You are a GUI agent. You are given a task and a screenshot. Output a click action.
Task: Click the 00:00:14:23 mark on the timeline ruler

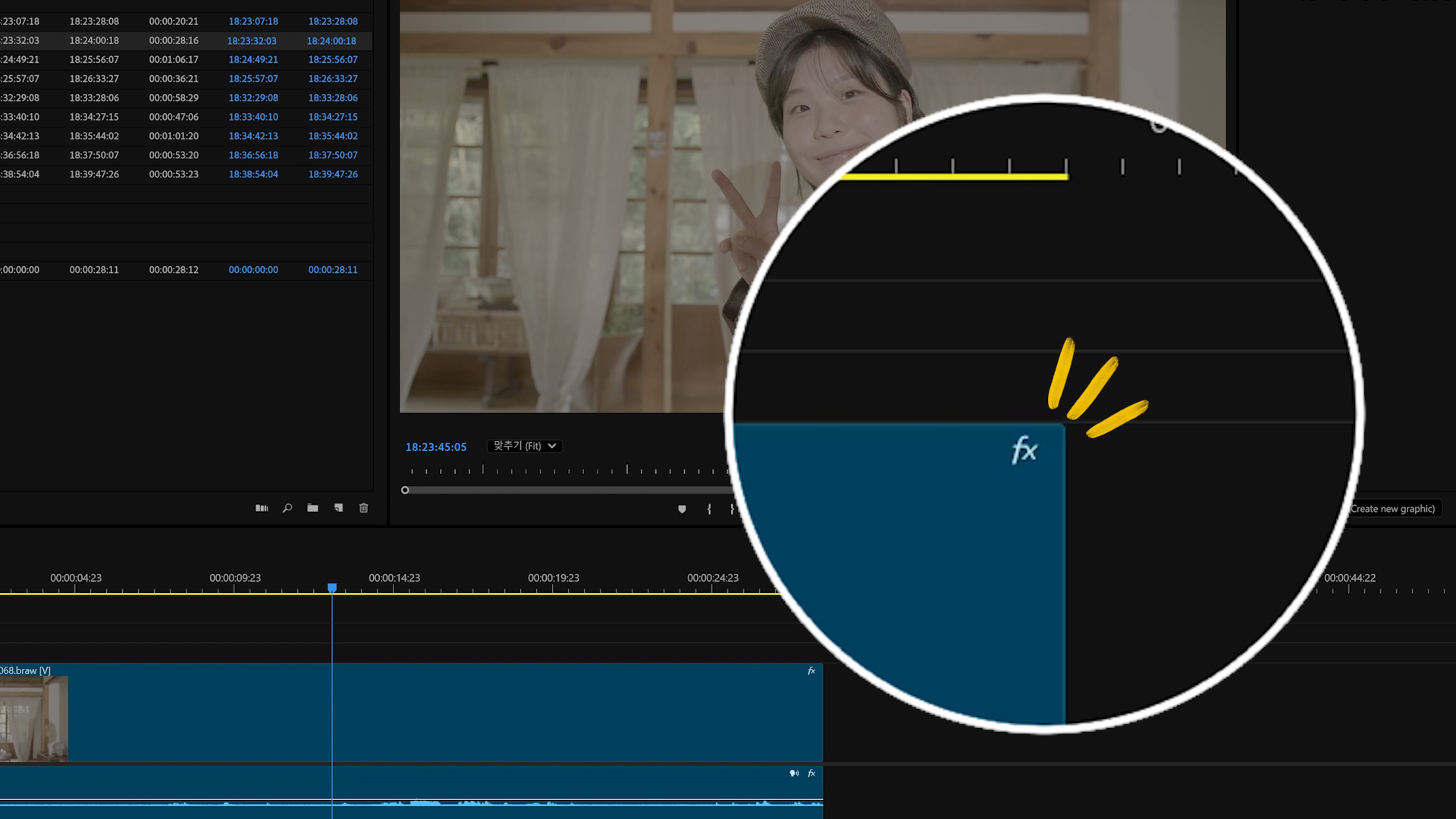click(x=394, y=578)
